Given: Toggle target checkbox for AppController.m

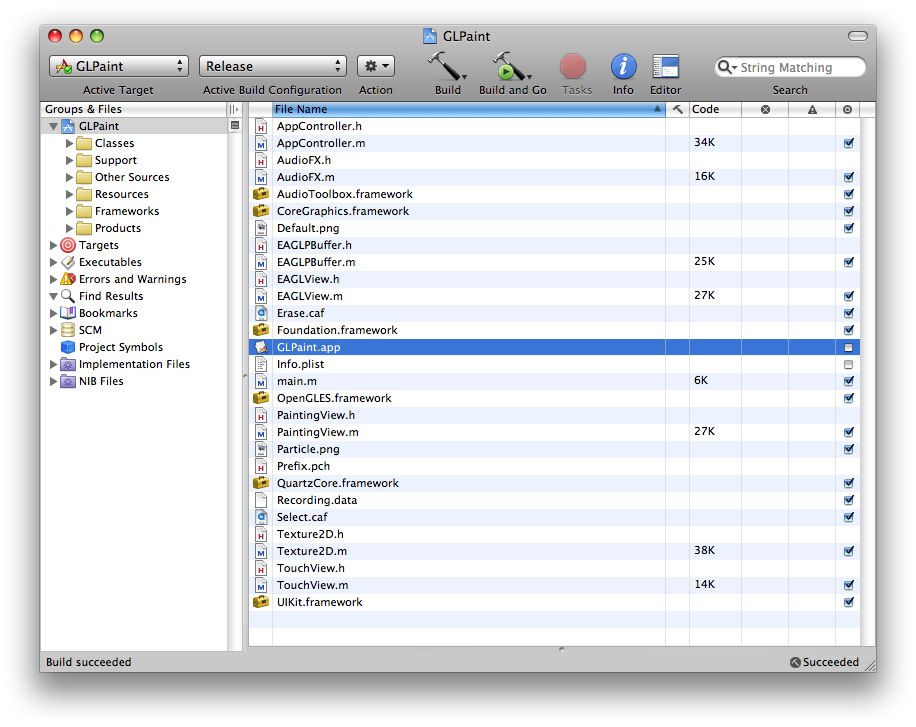Looking at the screenshot, I should [x=849, y=143].
